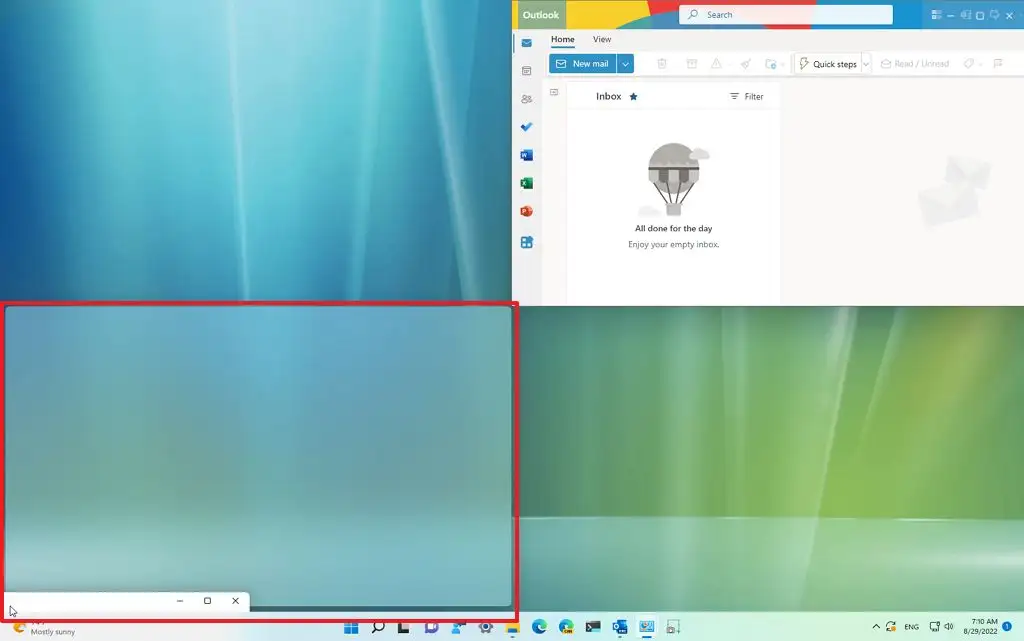Viewport: 1024px width, 641px height.
Task: Launch Excel from the Outlook sidebar
Action: (527, 183)
